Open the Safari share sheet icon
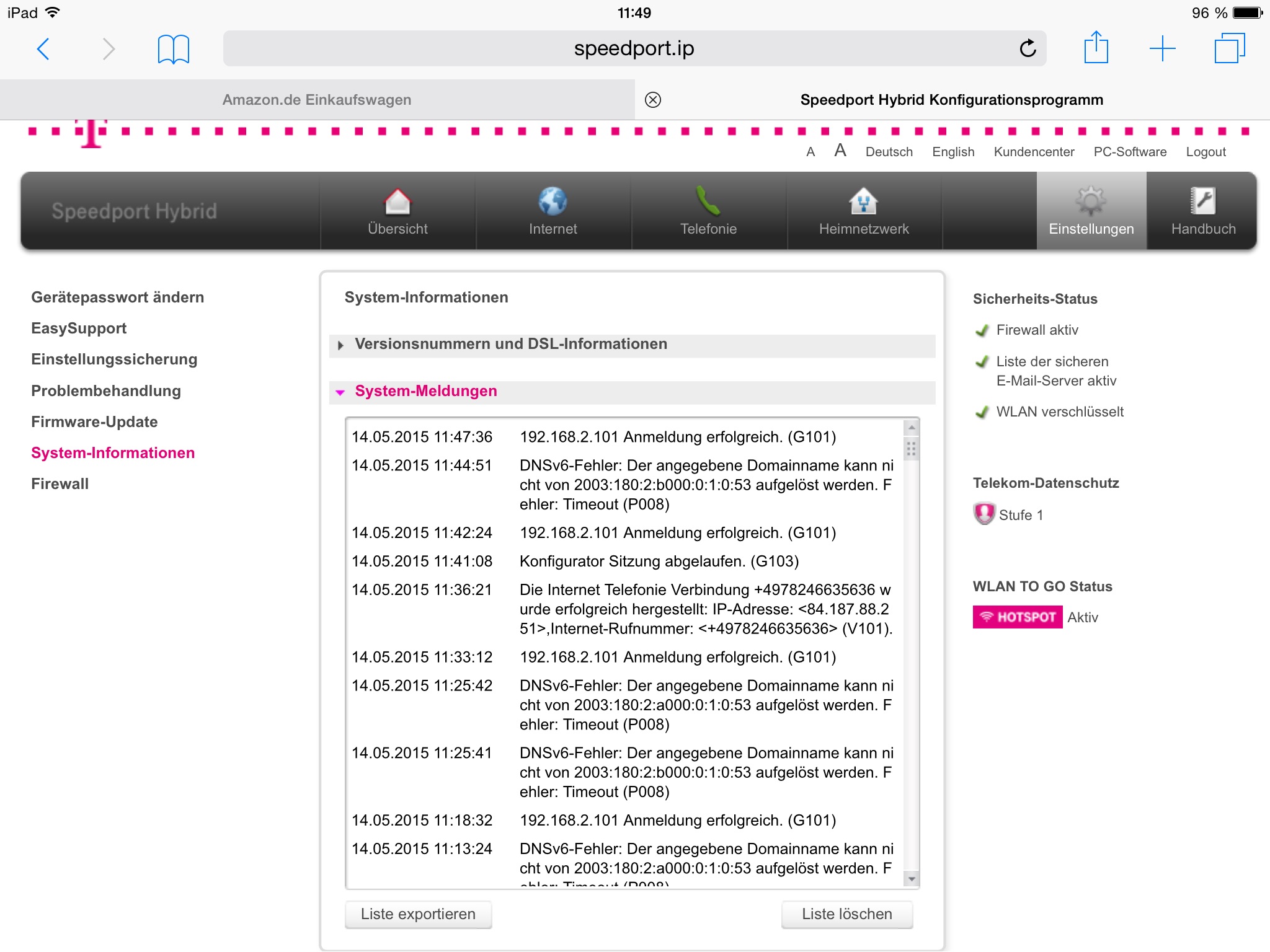The width and height of the screenshot is (1270, 952). point(1096,47)
